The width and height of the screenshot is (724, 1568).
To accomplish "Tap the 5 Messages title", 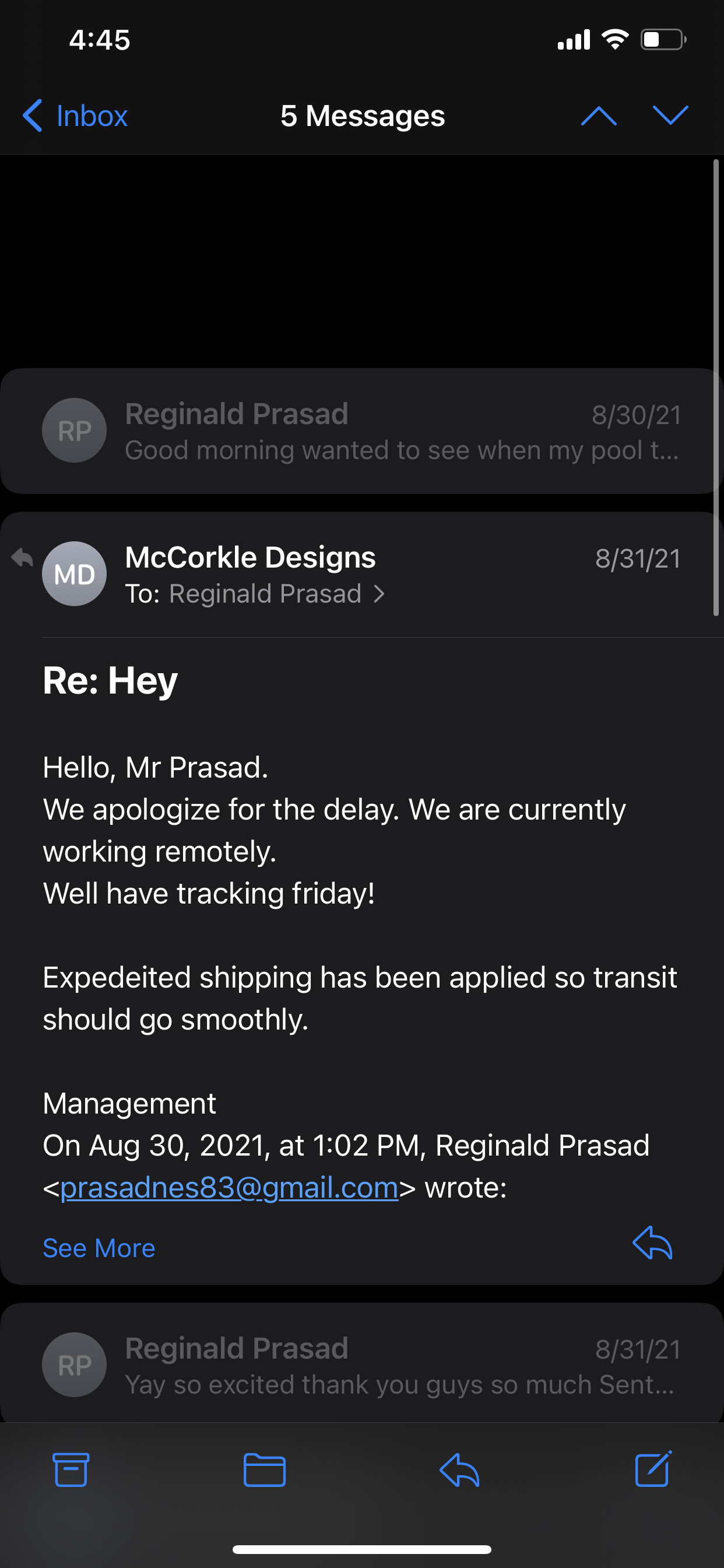I will 363,116.
